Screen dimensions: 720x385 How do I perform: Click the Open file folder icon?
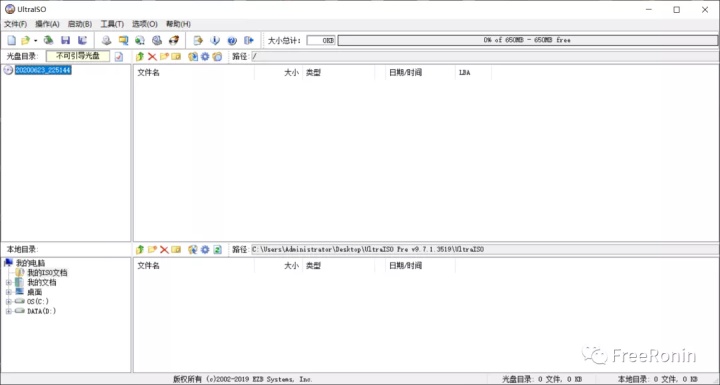(x=26, y=40)
